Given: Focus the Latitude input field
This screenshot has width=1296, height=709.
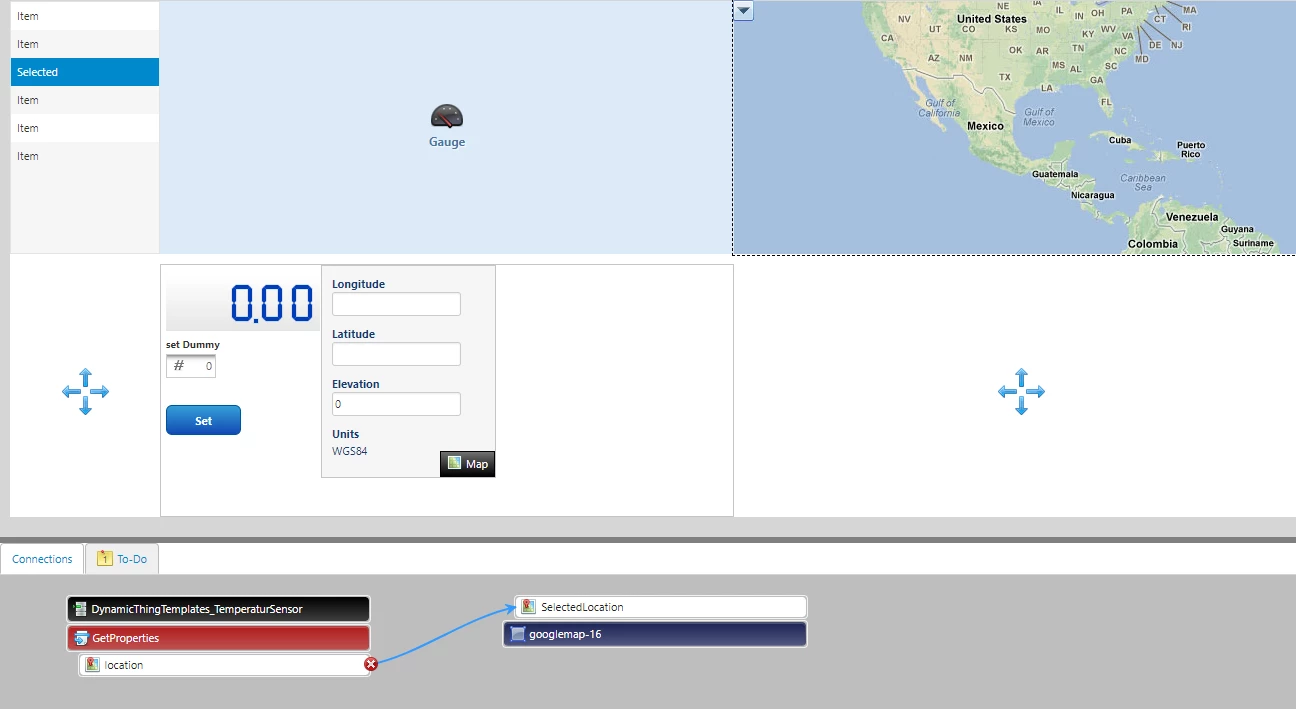Looking at the screenshot, I should 396,354.
